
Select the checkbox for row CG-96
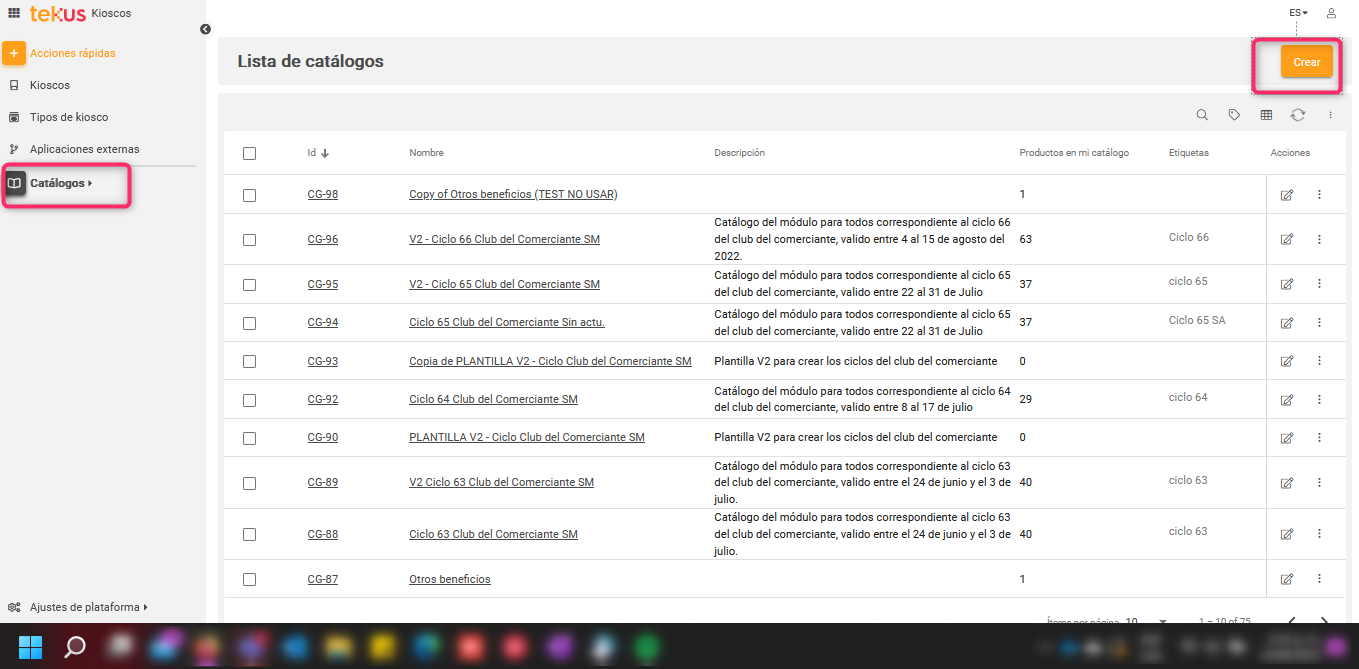click(x=249, y=239)
